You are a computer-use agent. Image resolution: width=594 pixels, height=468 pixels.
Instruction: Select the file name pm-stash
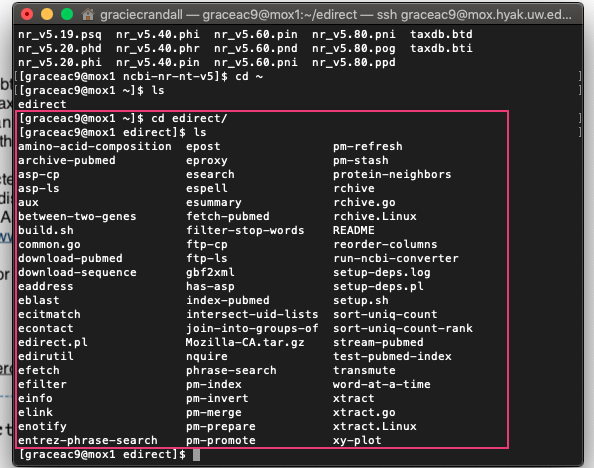(361, 160)
